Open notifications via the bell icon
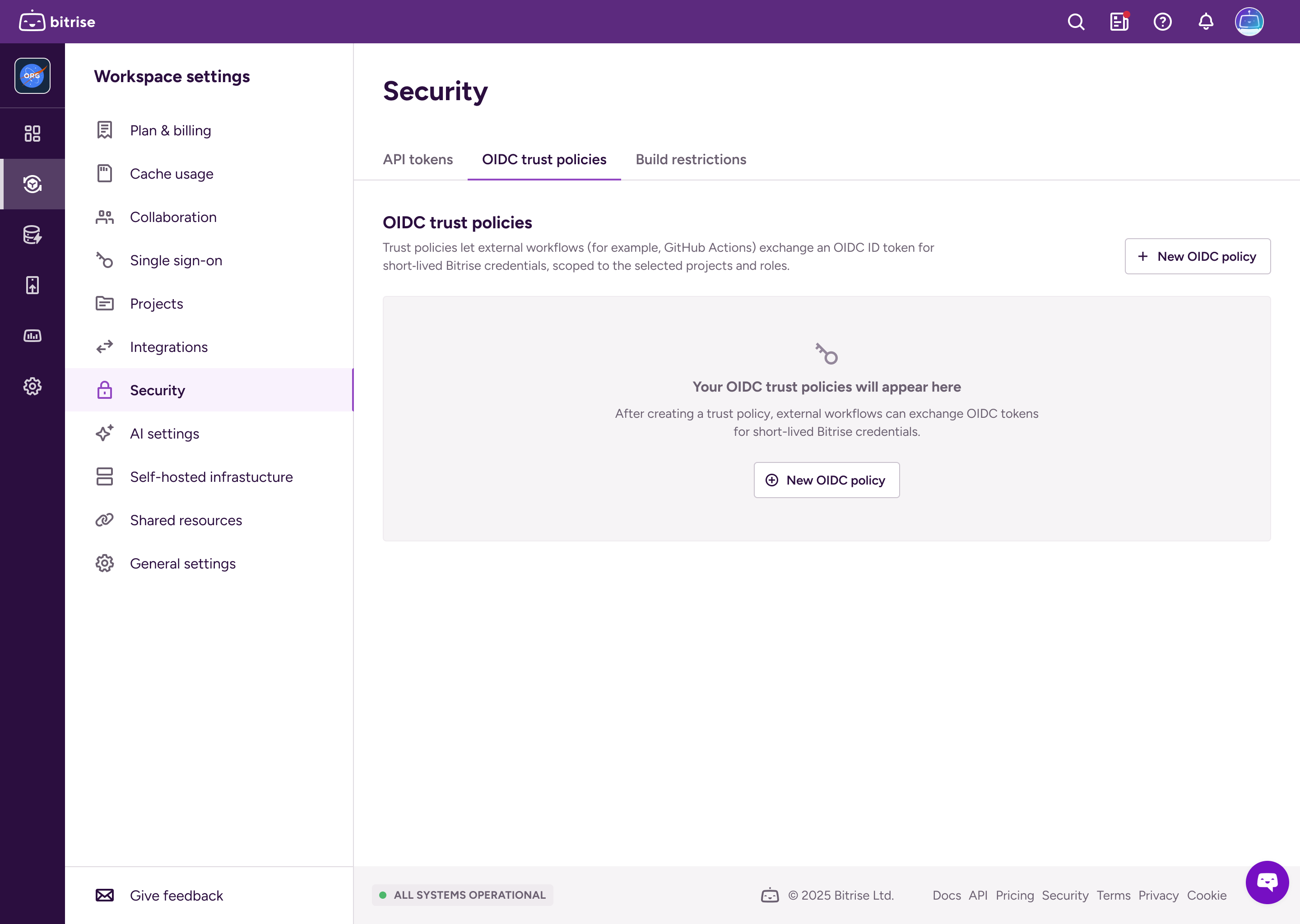The height and width of the screenshot is (924, 1300). tap(1206, 22)
